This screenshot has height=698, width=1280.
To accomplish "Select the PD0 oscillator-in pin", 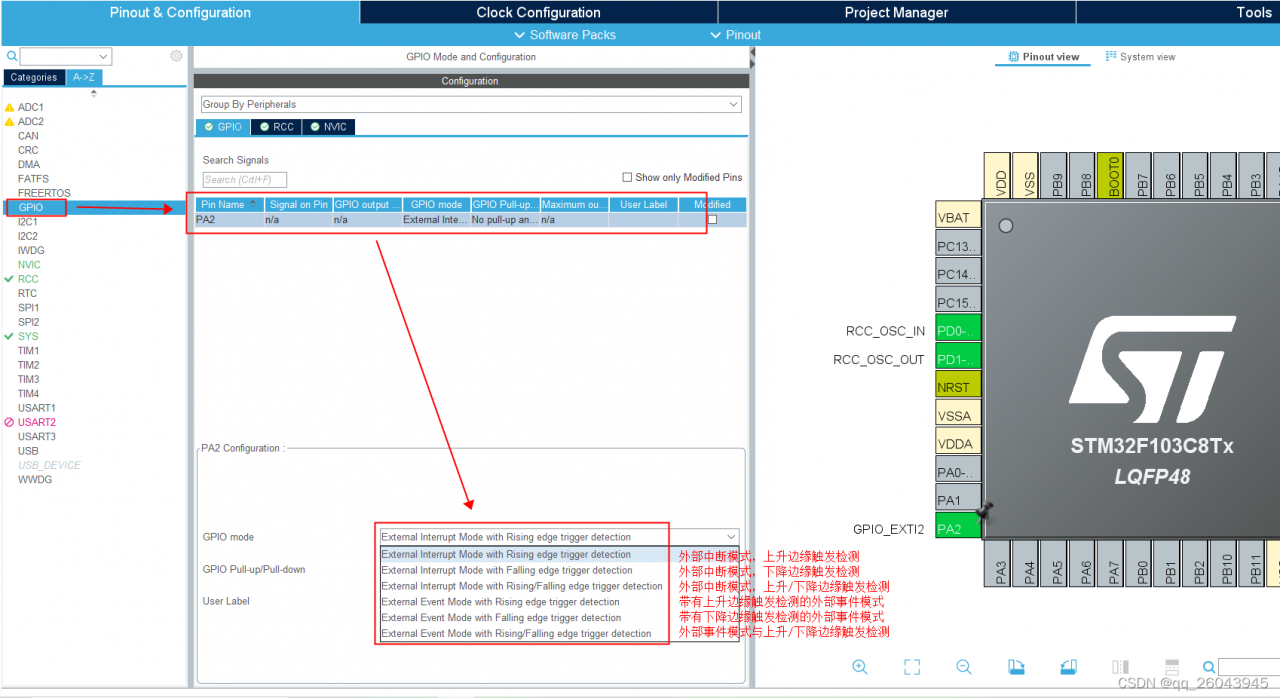I will coord(958,330).
